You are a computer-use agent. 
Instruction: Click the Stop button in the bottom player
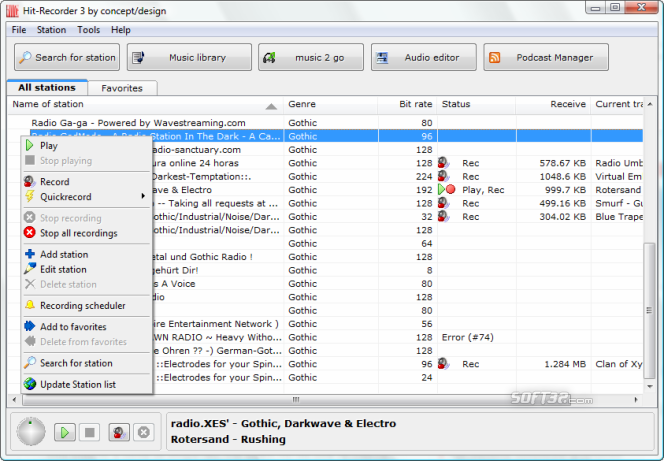89,432
